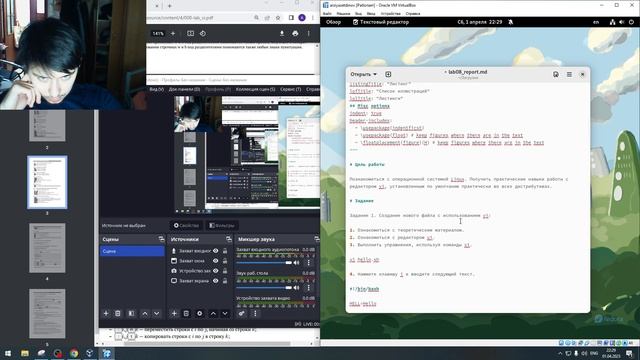
Task: Move the scene up in the Scenes panel
Action: pyautogui.click(x=145, y=313)
